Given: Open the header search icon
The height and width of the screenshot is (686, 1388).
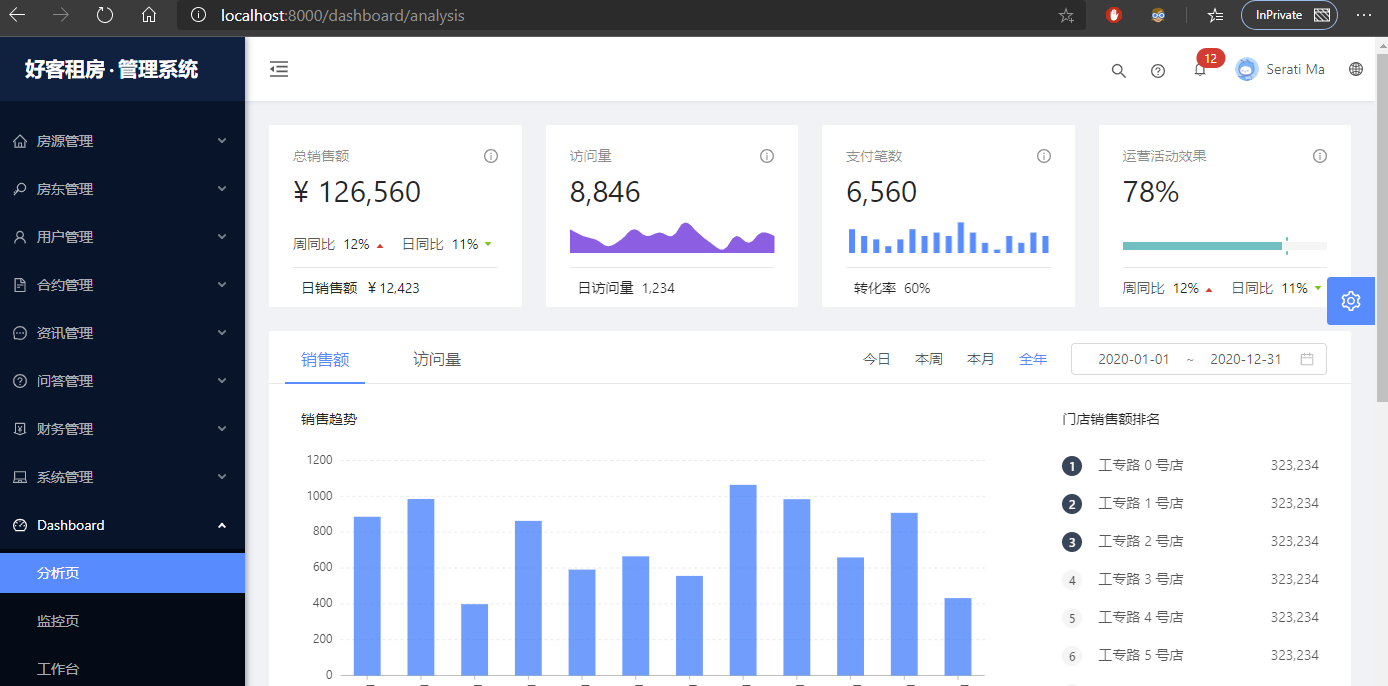Looking at the screenshot, I should coord(1119,70).
